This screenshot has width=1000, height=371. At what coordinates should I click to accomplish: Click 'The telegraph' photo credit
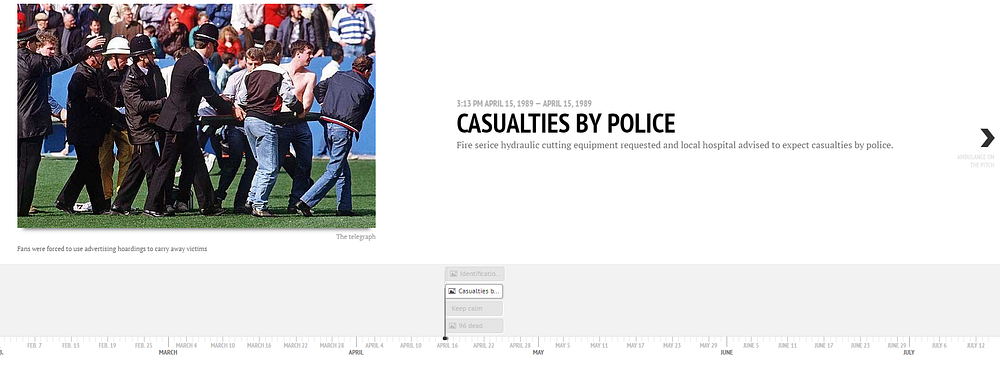pos(356,236)
